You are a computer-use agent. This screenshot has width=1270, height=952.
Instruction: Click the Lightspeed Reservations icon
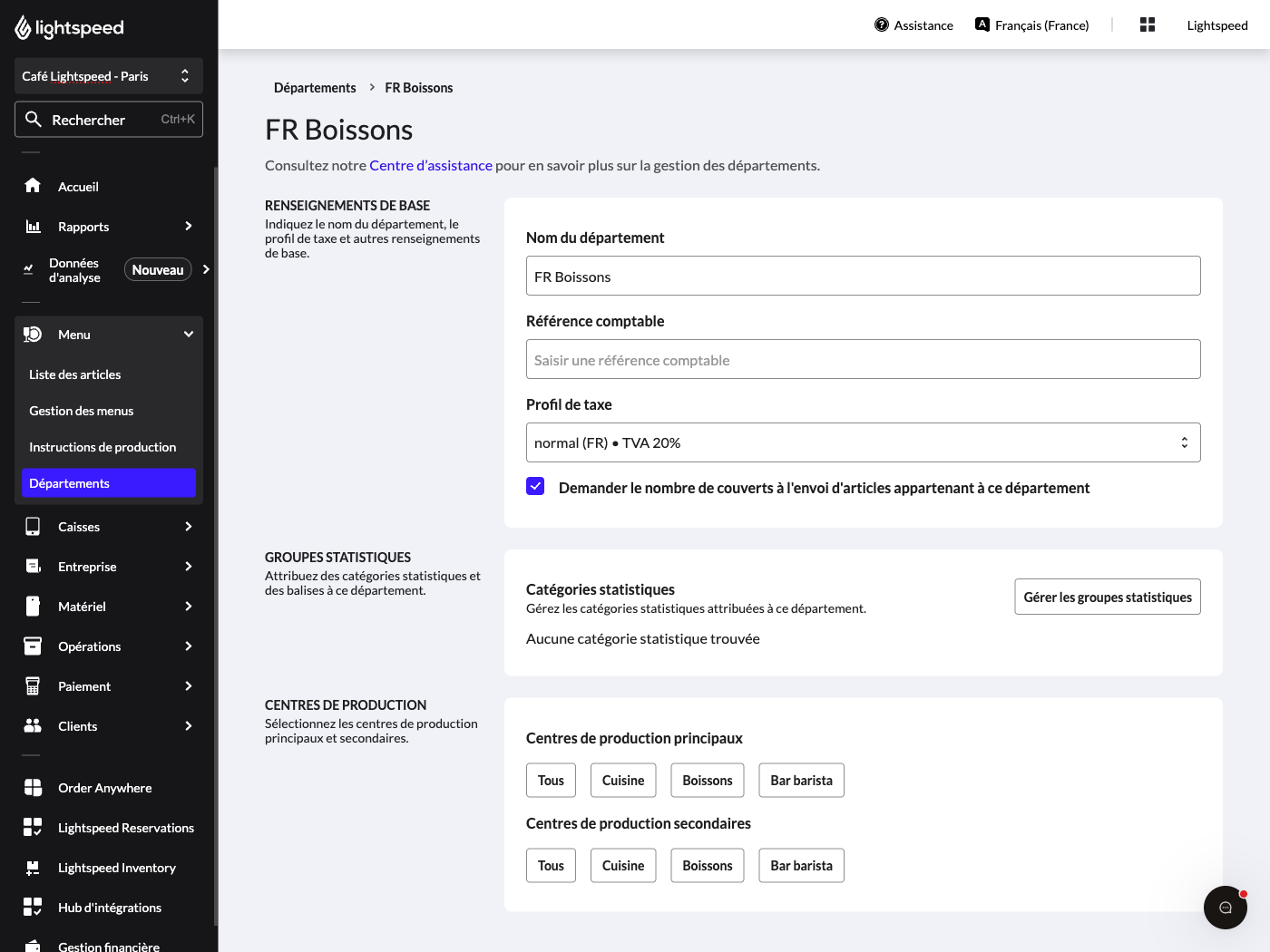[x=33, y=827]
